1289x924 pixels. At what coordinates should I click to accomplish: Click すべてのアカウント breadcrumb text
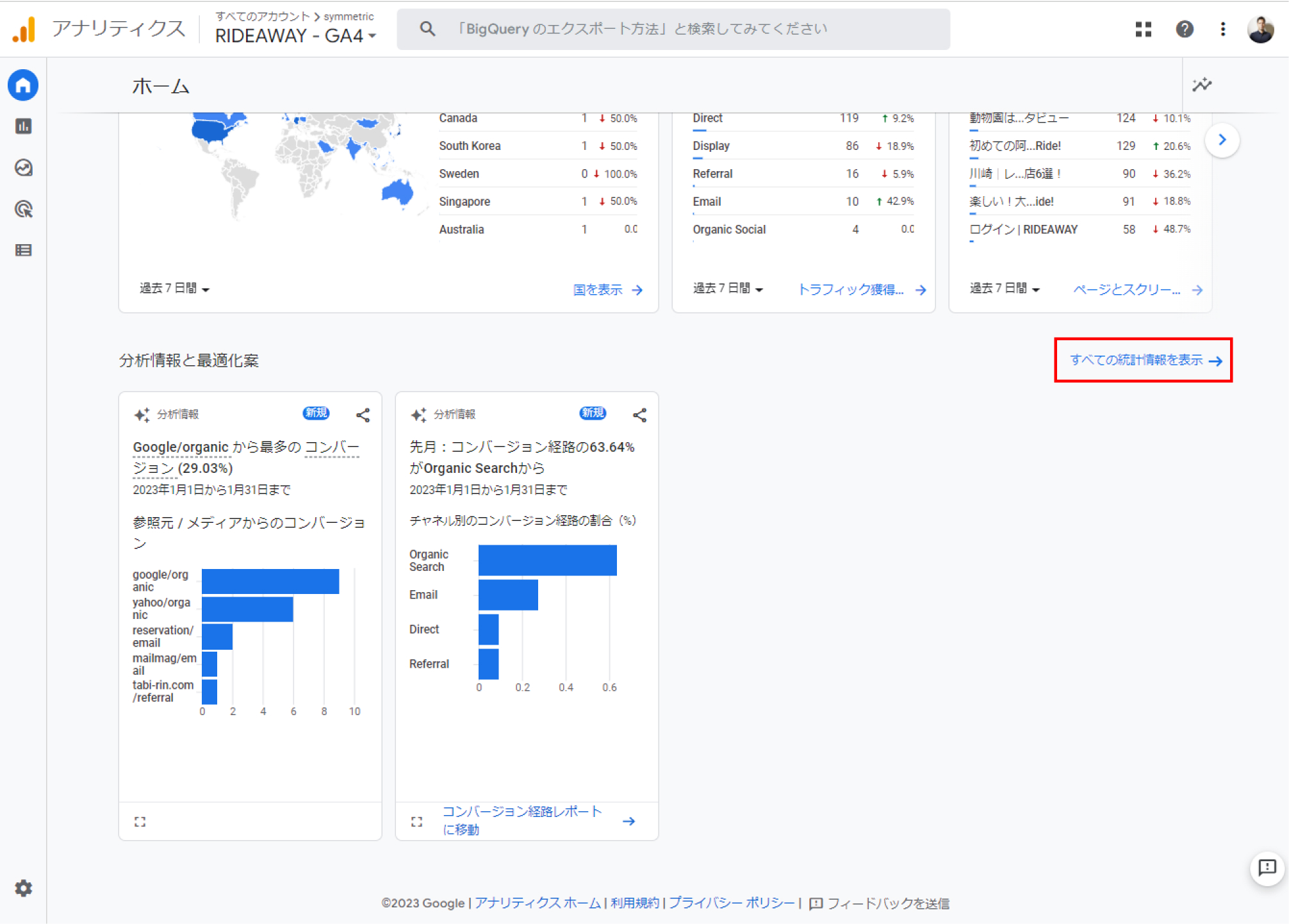[263, 16]
